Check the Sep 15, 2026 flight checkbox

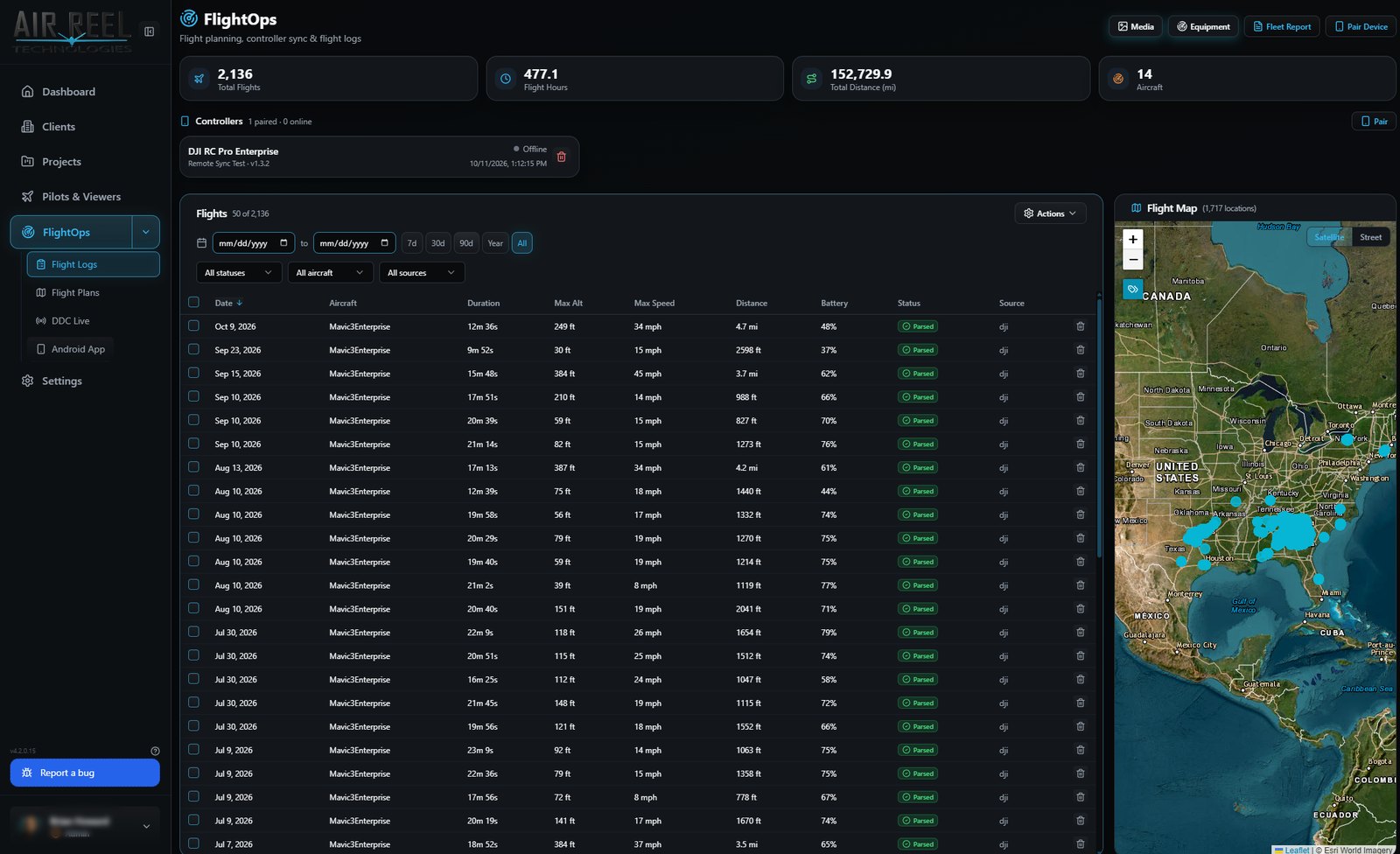tap(194, 374)
